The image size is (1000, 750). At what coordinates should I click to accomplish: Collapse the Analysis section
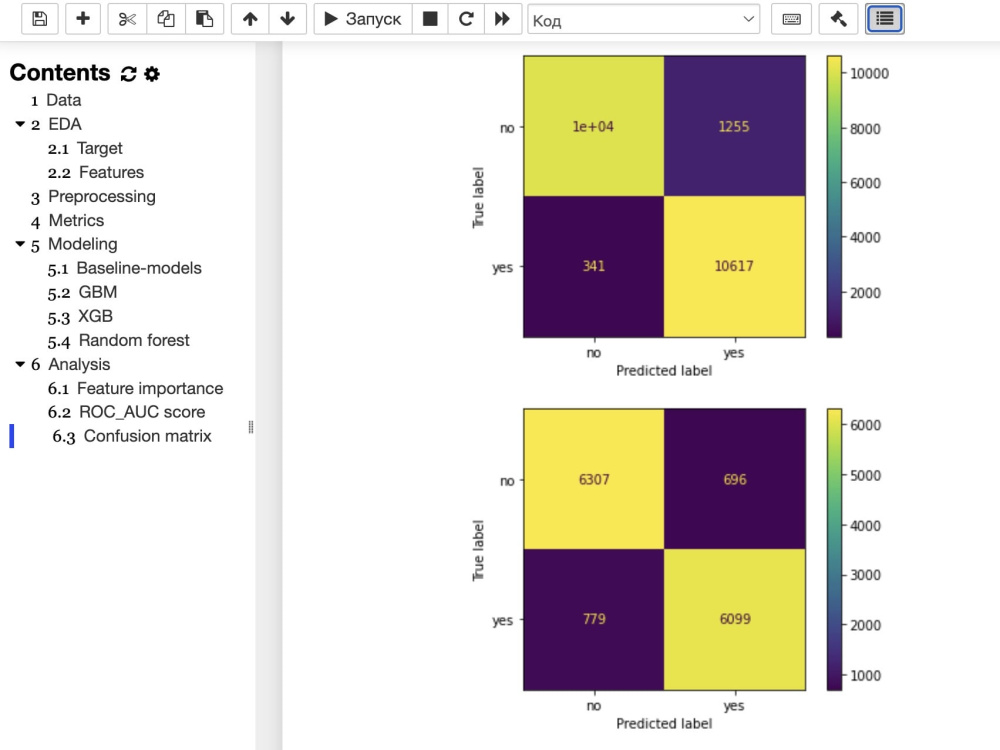(x=20, y=364)
